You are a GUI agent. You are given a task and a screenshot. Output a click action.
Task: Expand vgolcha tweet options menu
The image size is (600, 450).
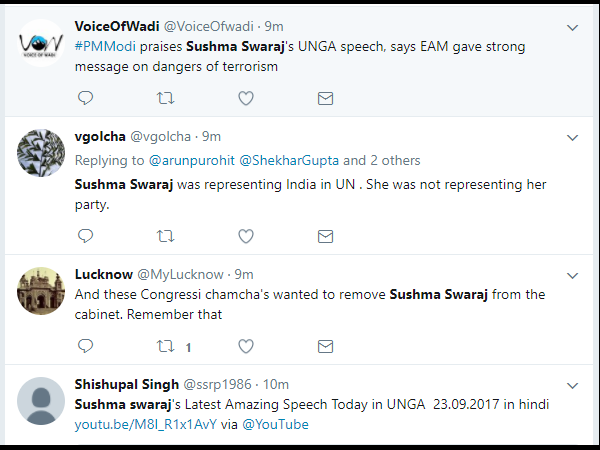(571, 137)
